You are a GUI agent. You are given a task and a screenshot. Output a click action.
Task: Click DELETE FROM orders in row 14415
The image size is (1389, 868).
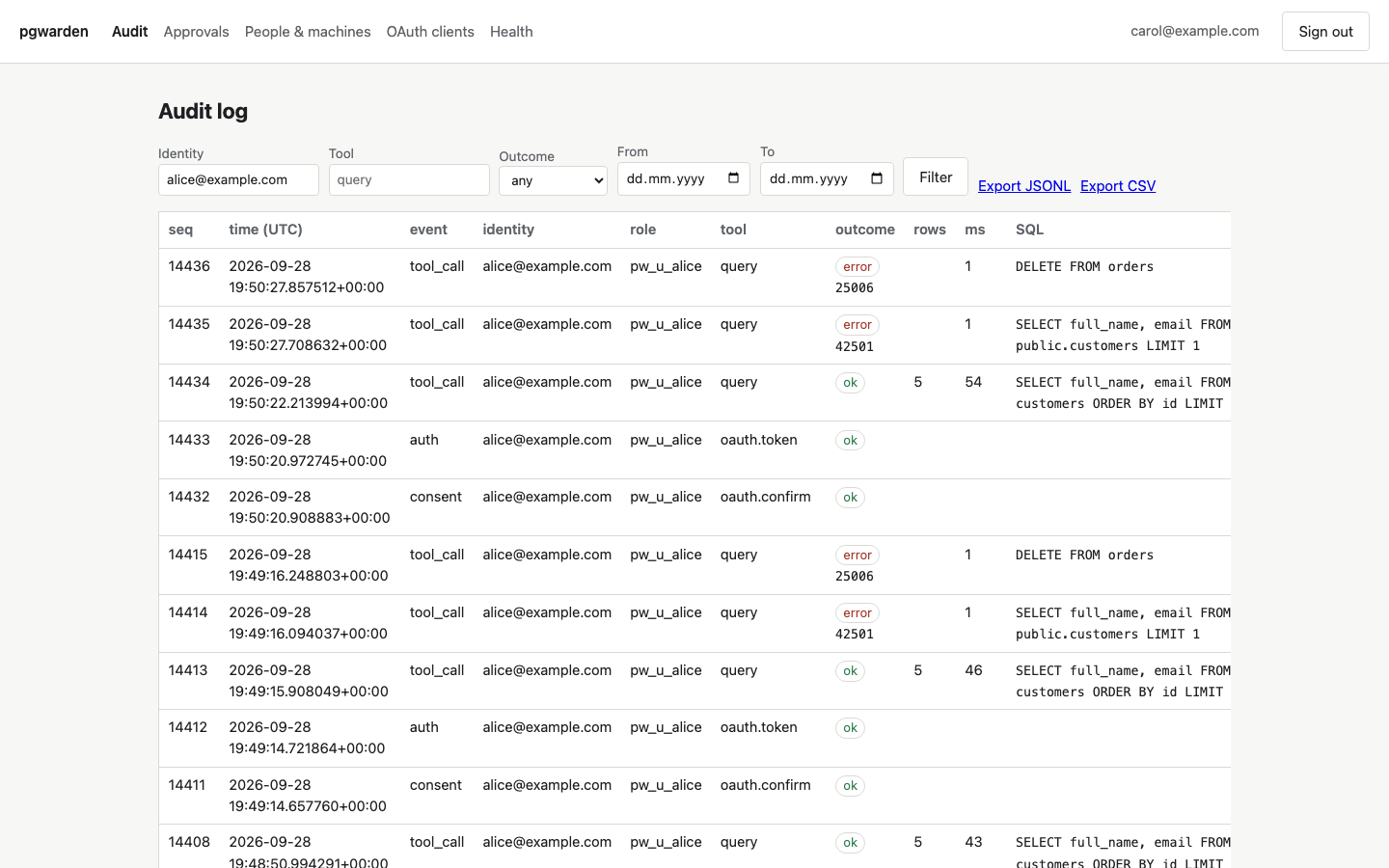(x=1085, y=555)
